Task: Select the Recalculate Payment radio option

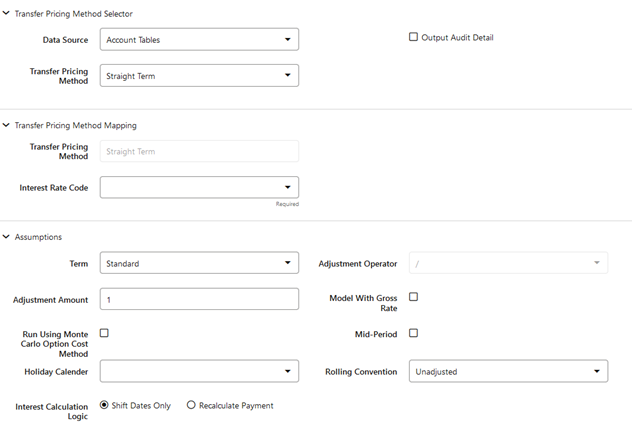Action: click(x=191, y=405)
